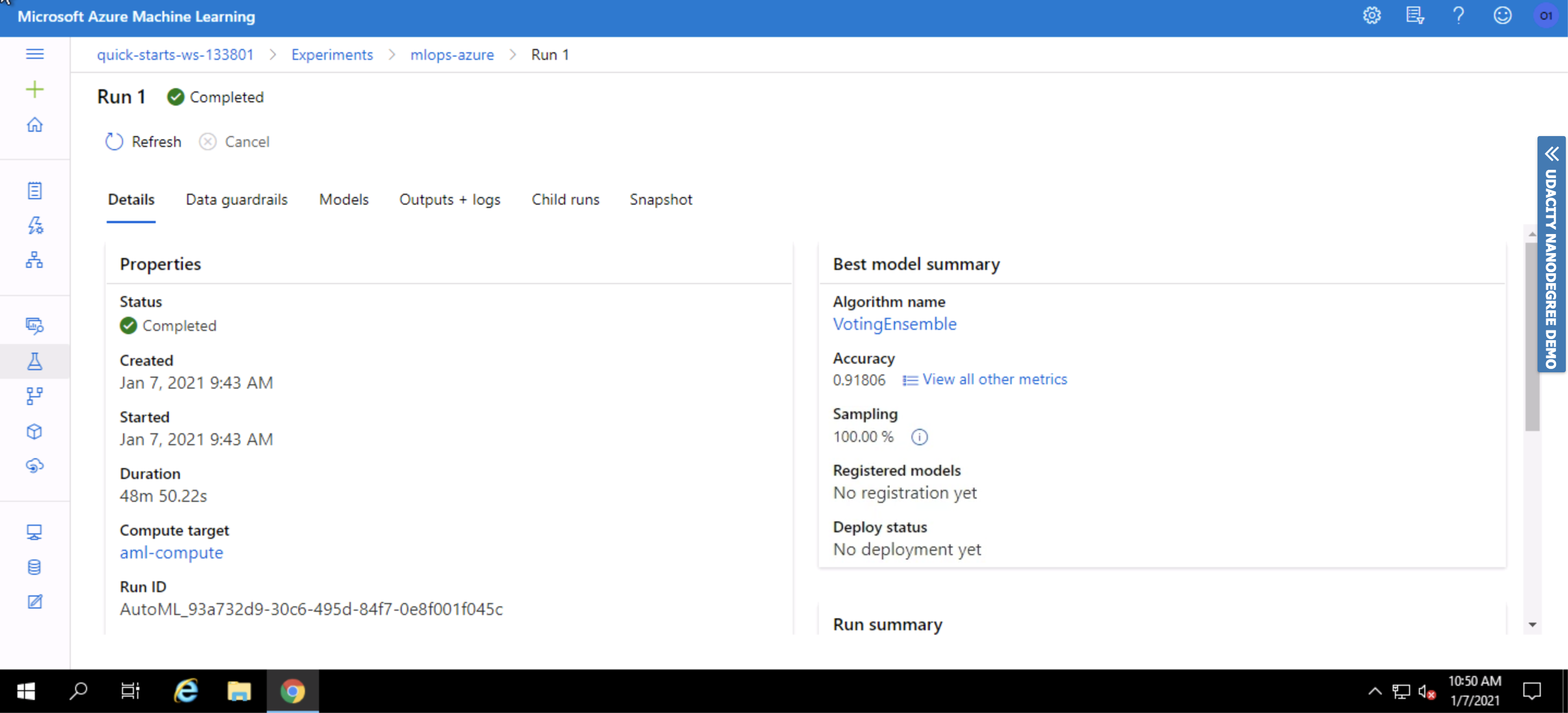The width and height of the screenshot is (1568, 713).
Task: Click scroll down arrow of details pane
Action: [x=1532, y=625]
